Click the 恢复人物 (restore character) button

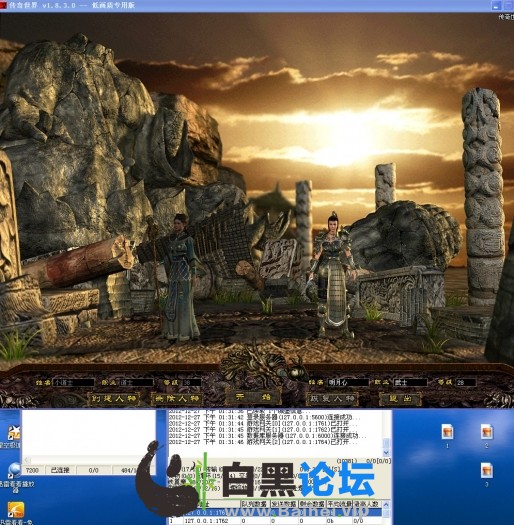(333, 399)
